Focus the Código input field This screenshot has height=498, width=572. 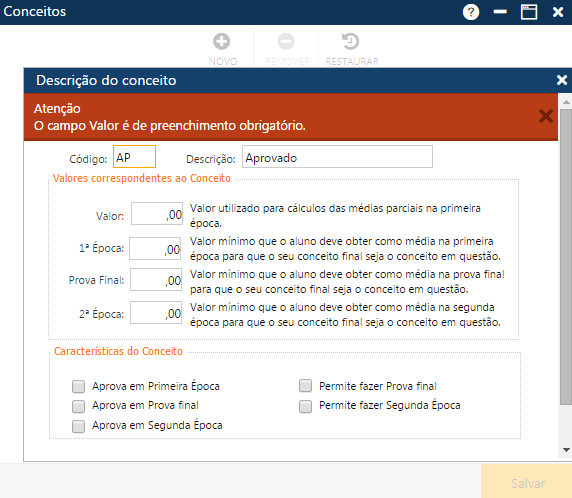134,157
